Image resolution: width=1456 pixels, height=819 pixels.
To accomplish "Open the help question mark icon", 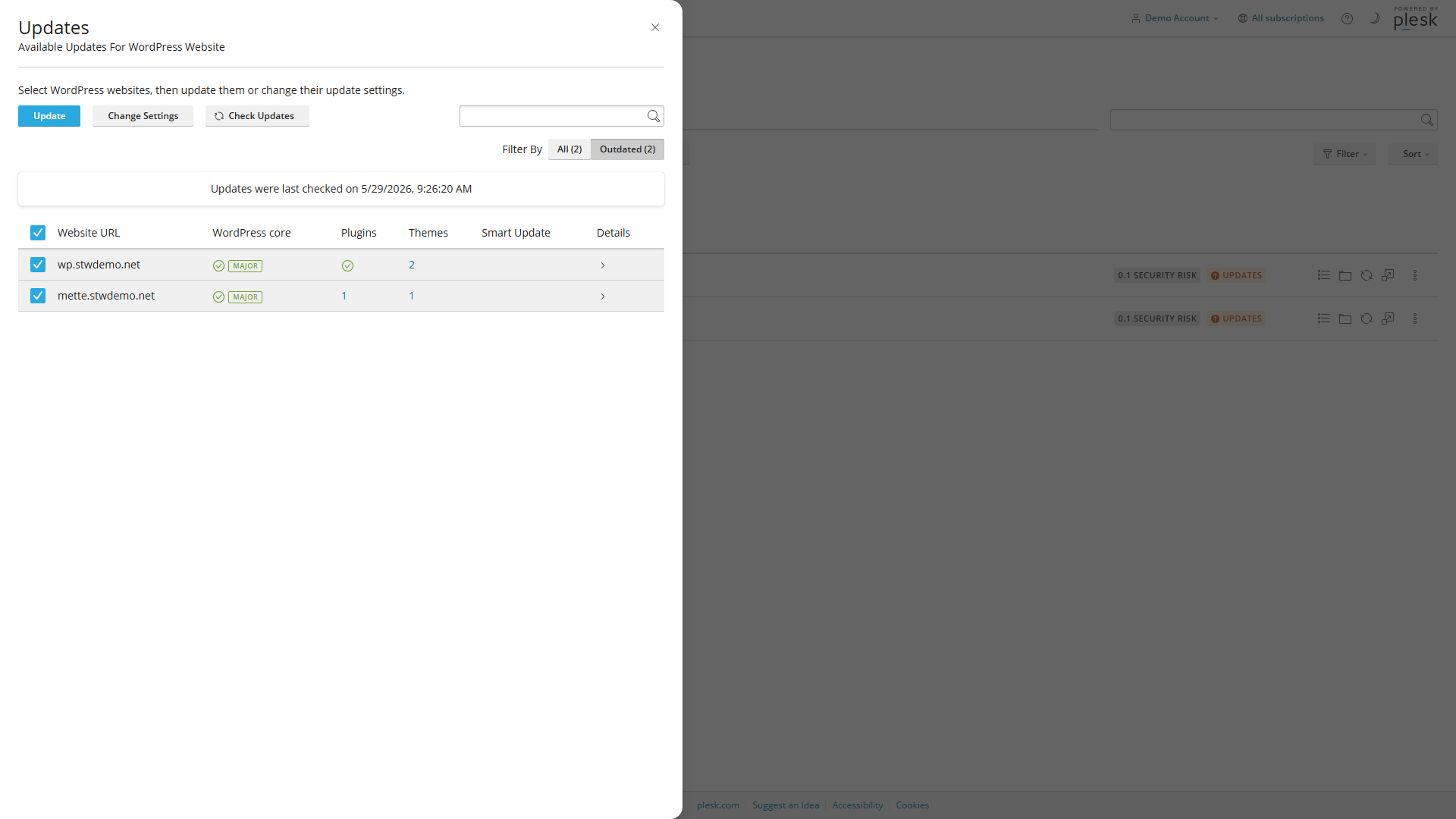I will [1347, 19].
